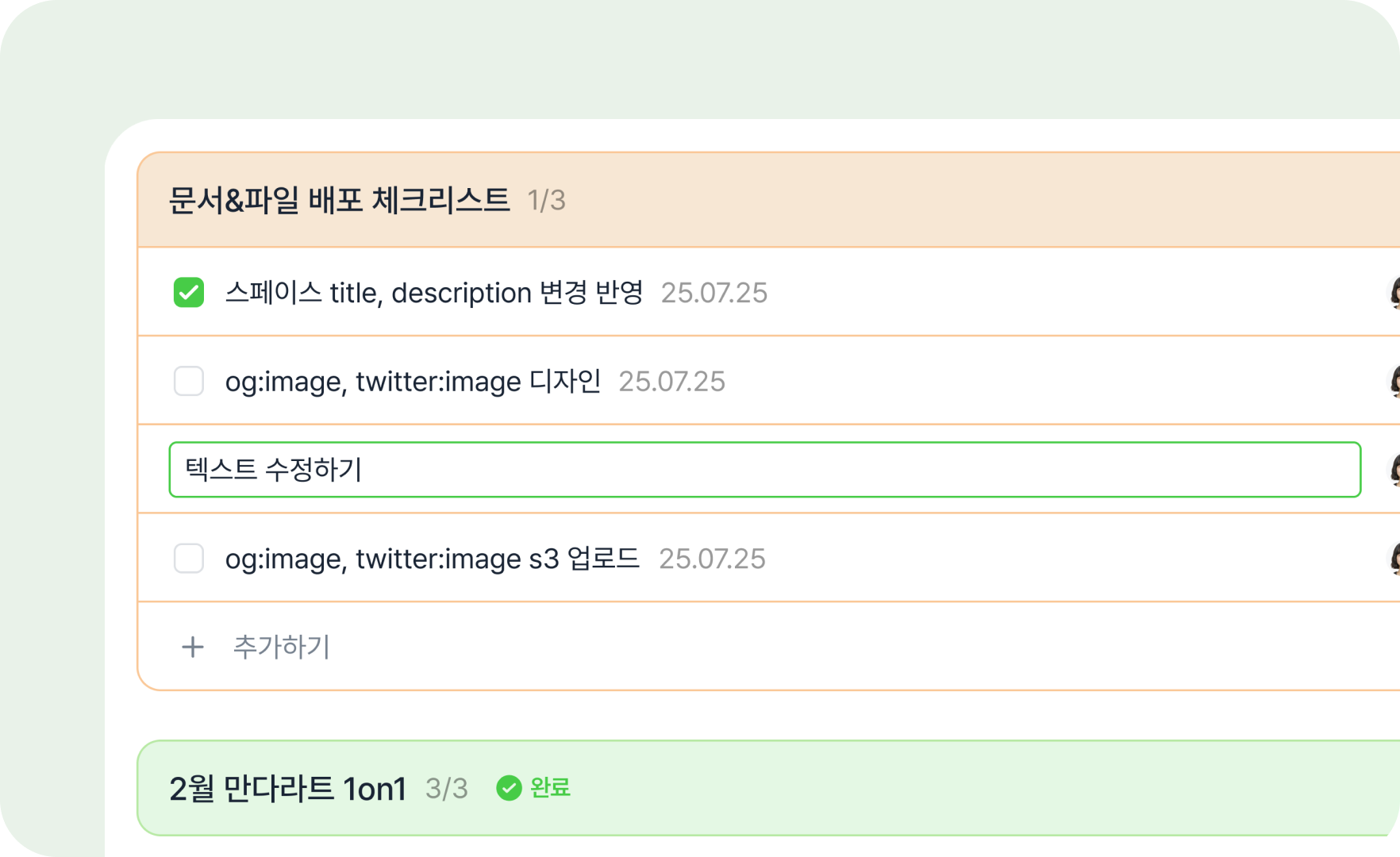Click the assignee avatar on the og:image 디자인 row
This screenshot has width=1400, height=857.
[1394, 382]
